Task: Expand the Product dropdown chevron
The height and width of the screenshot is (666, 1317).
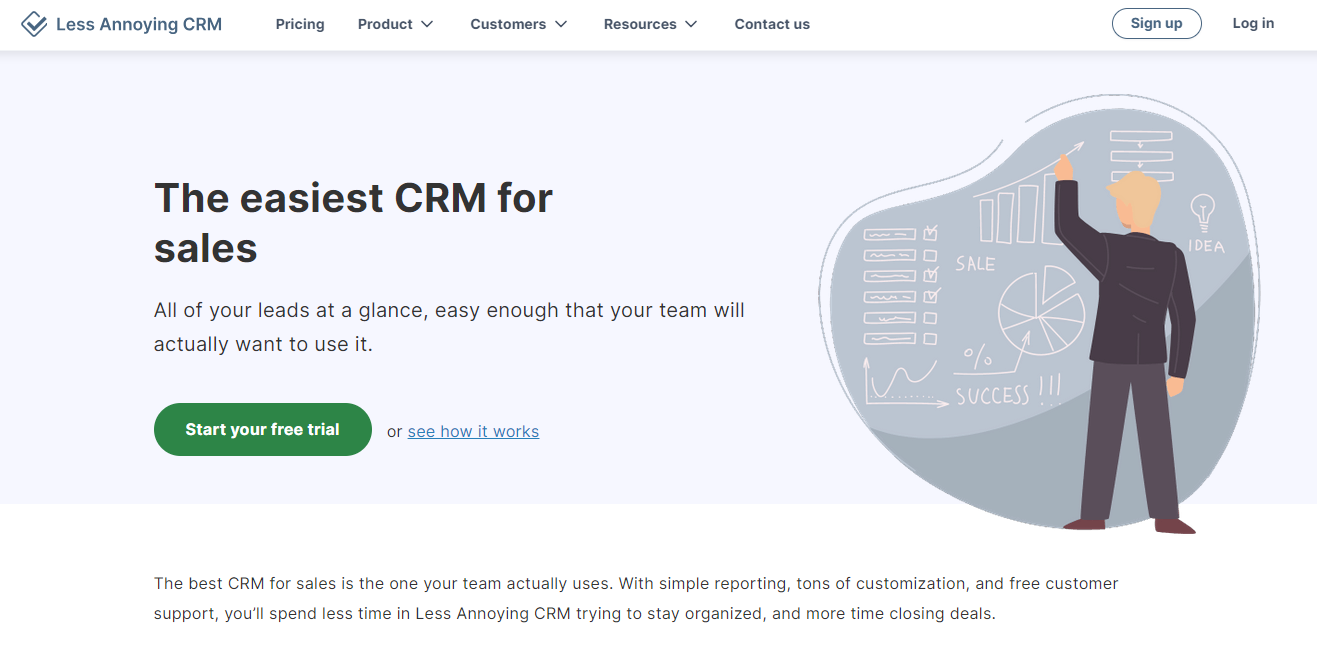Action: (427, 24)
